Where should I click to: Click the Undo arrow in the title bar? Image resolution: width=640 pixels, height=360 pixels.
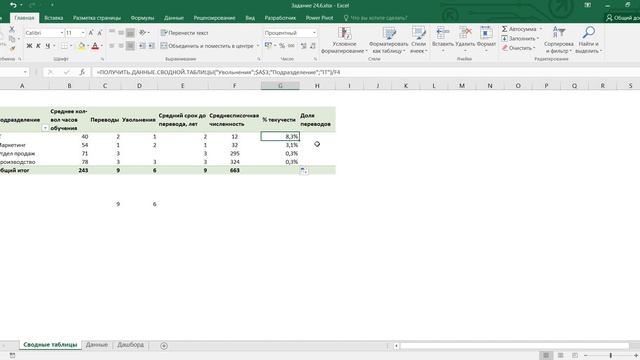(13, 5)
